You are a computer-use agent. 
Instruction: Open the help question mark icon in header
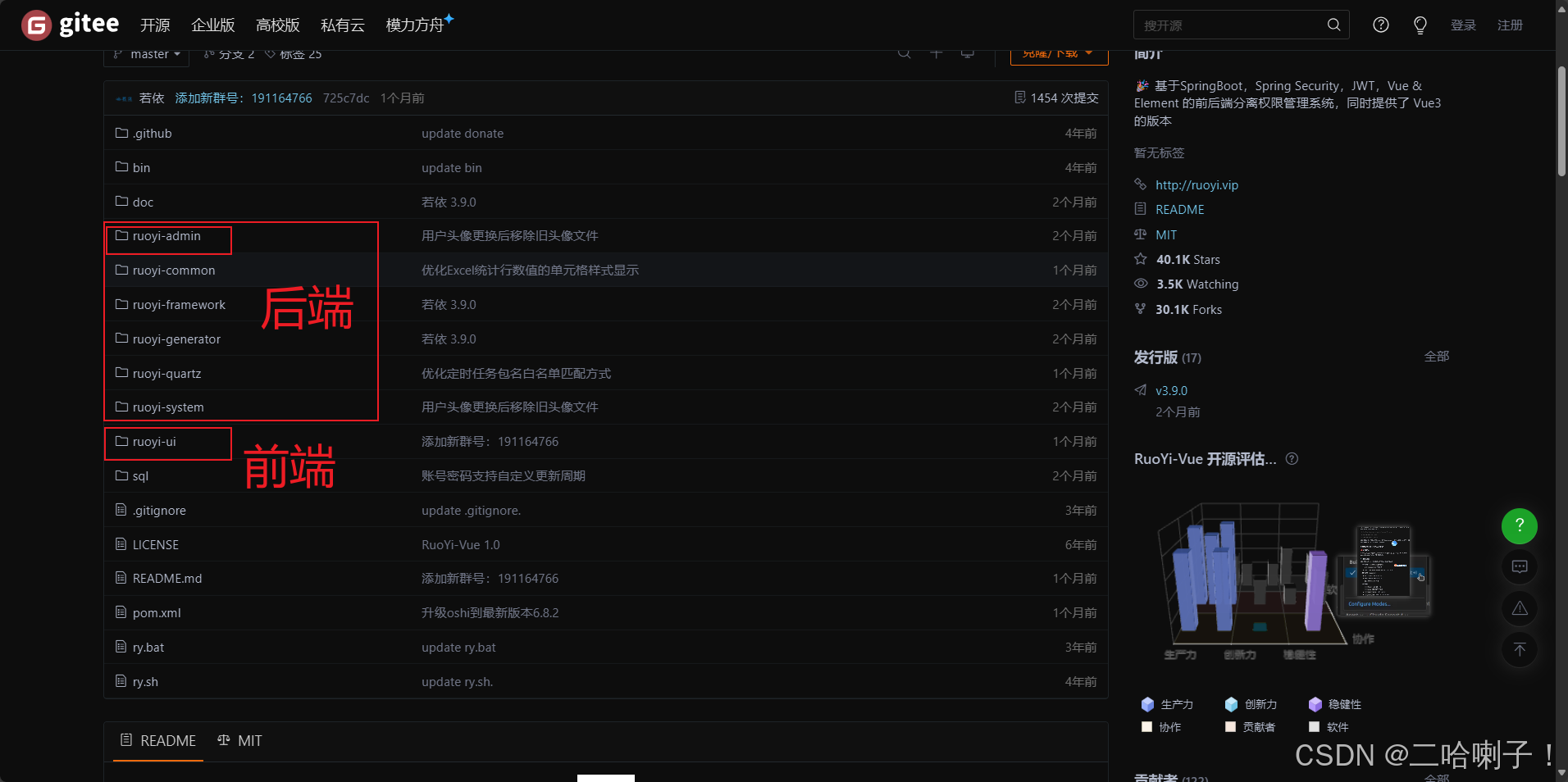1381,25
